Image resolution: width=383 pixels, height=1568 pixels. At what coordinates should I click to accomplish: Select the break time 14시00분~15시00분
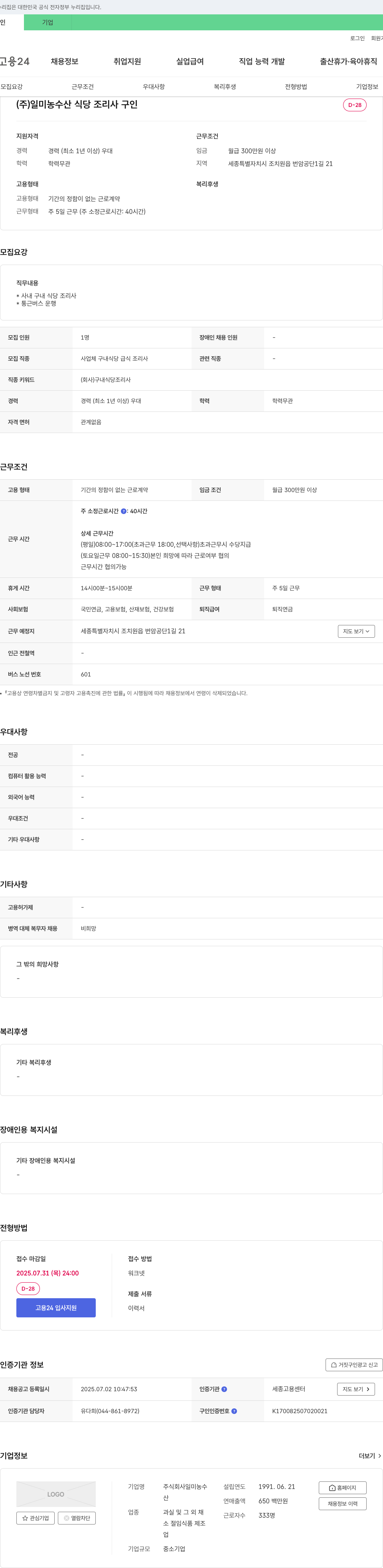coord(107,588)
